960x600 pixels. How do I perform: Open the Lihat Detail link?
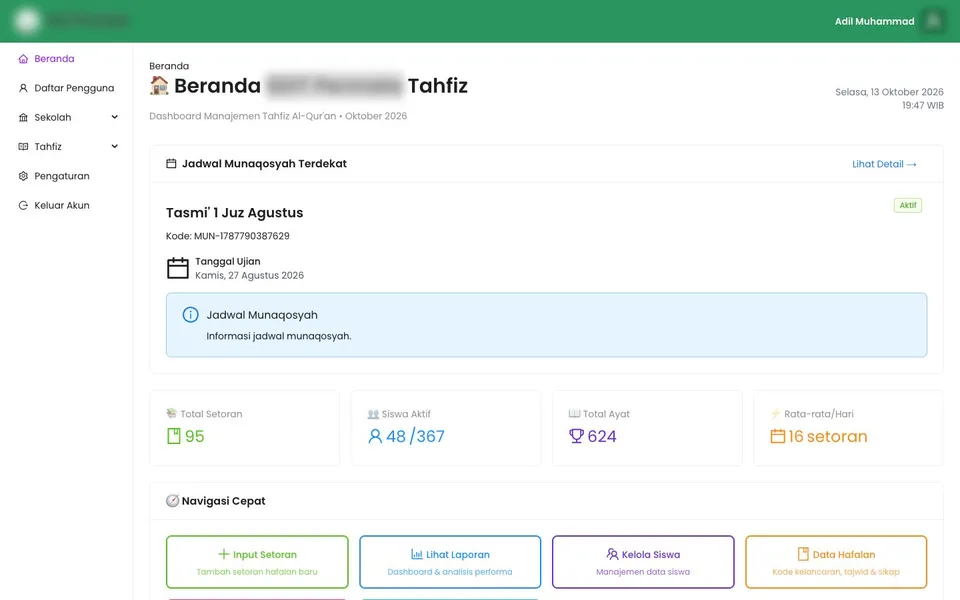(x=884, y=164)
